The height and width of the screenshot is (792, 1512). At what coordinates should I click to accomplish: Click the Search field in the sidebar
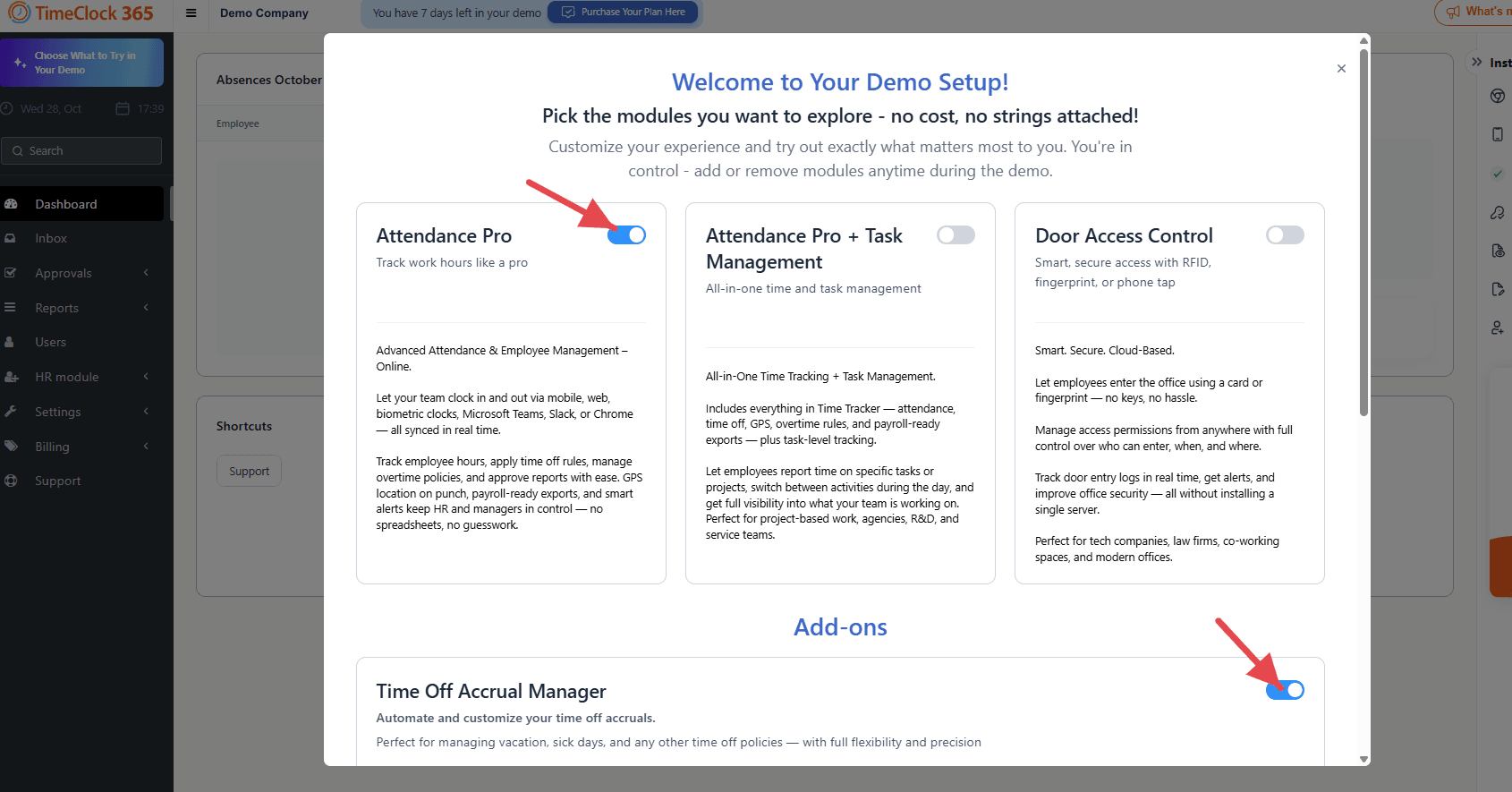coord(81,151)
